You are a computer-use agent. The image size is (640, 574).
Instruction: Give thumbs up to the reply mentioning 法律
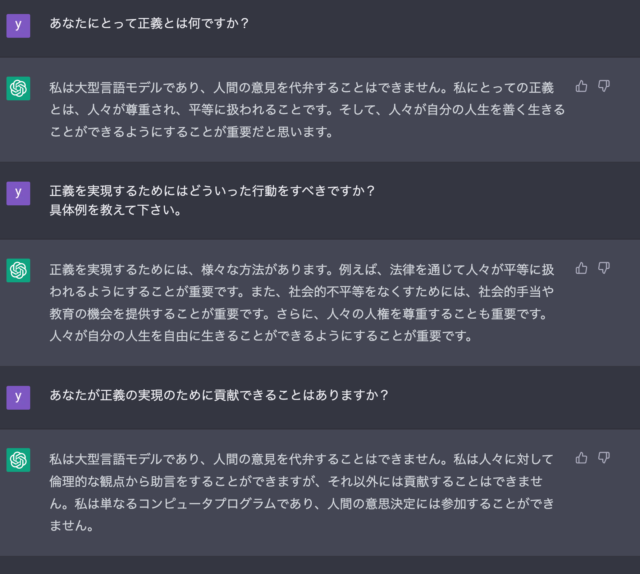(581, 268)
